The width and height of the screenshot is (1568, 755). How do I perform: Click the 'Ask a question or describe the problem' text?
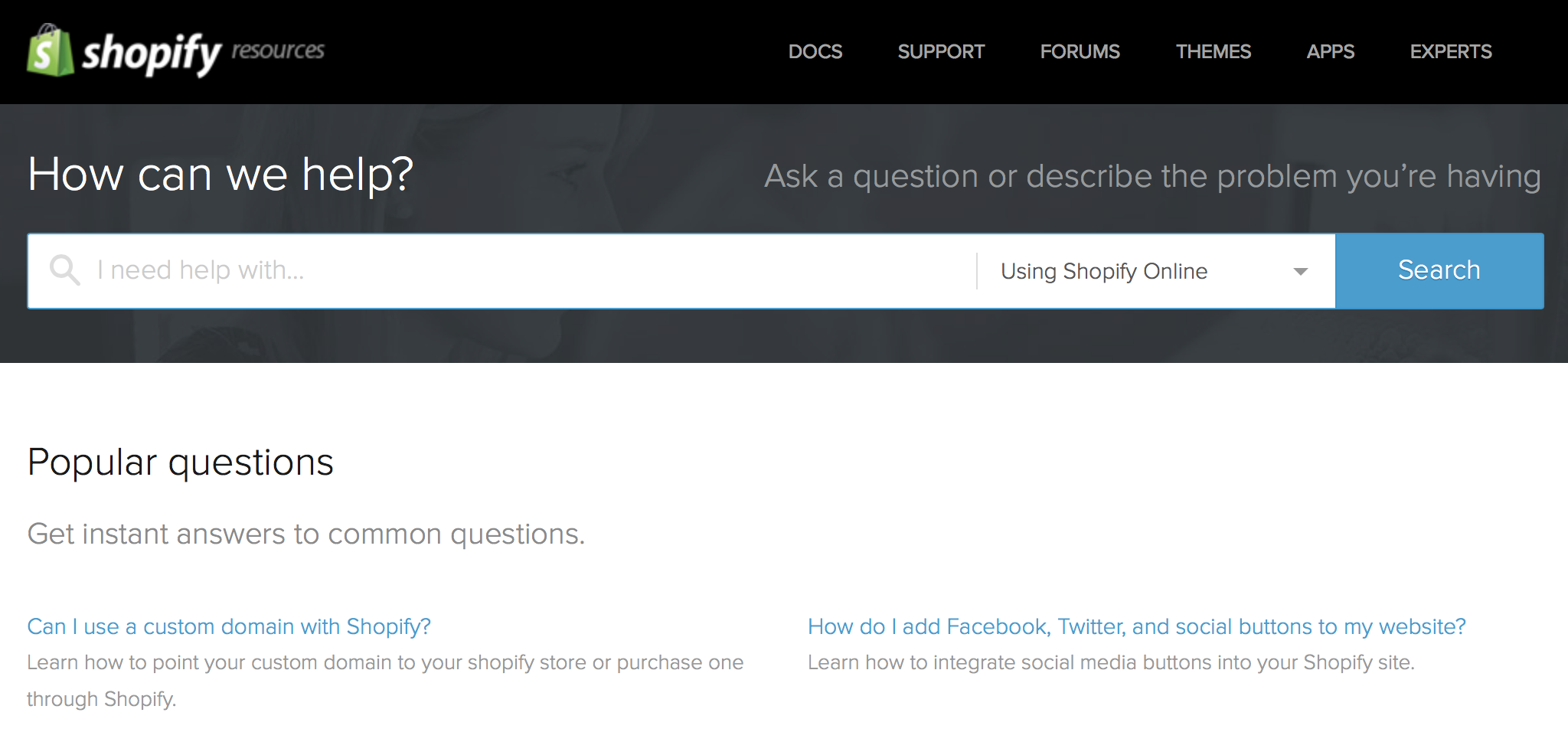point(1152,177)
